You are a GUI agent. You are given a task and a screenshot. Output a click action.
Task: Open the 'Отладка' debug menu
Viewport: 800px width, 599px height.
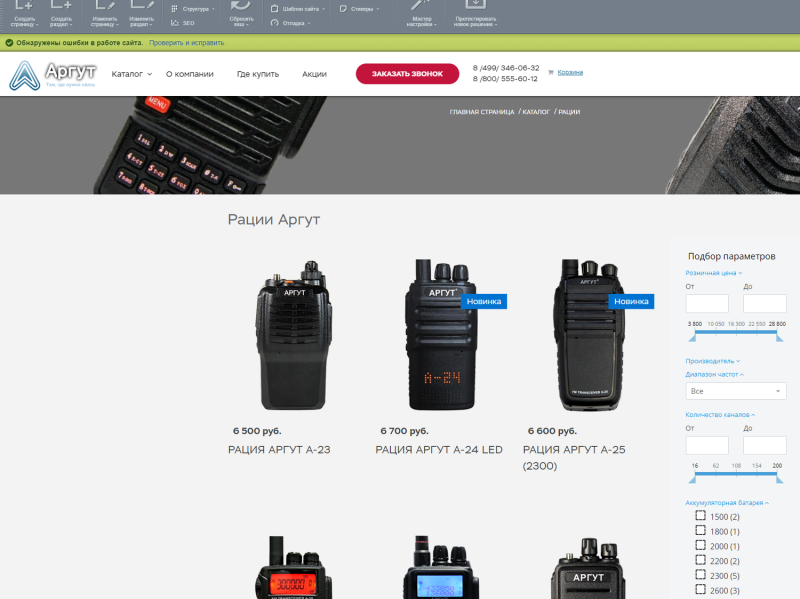click(290, 23)
